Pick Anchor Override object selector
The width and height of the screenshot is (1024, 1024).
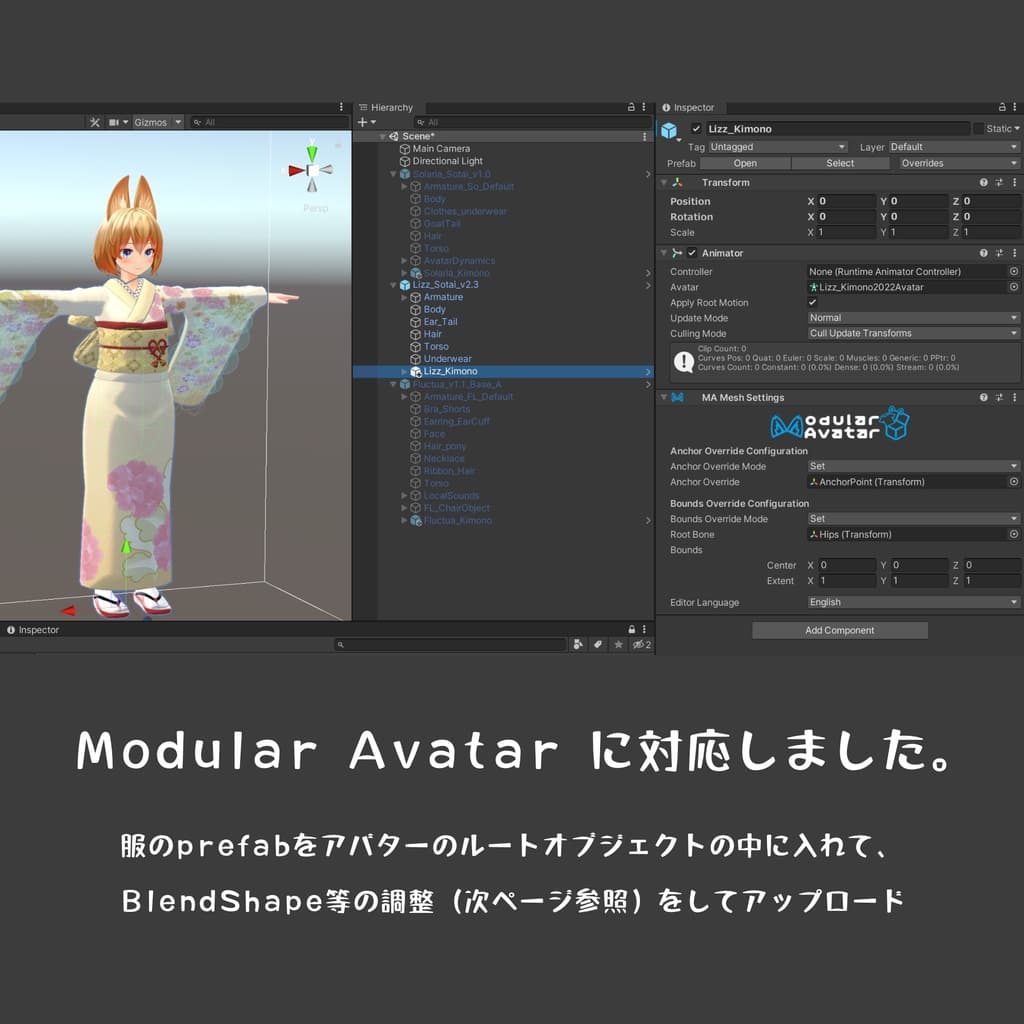click(x=1014, y=482)
